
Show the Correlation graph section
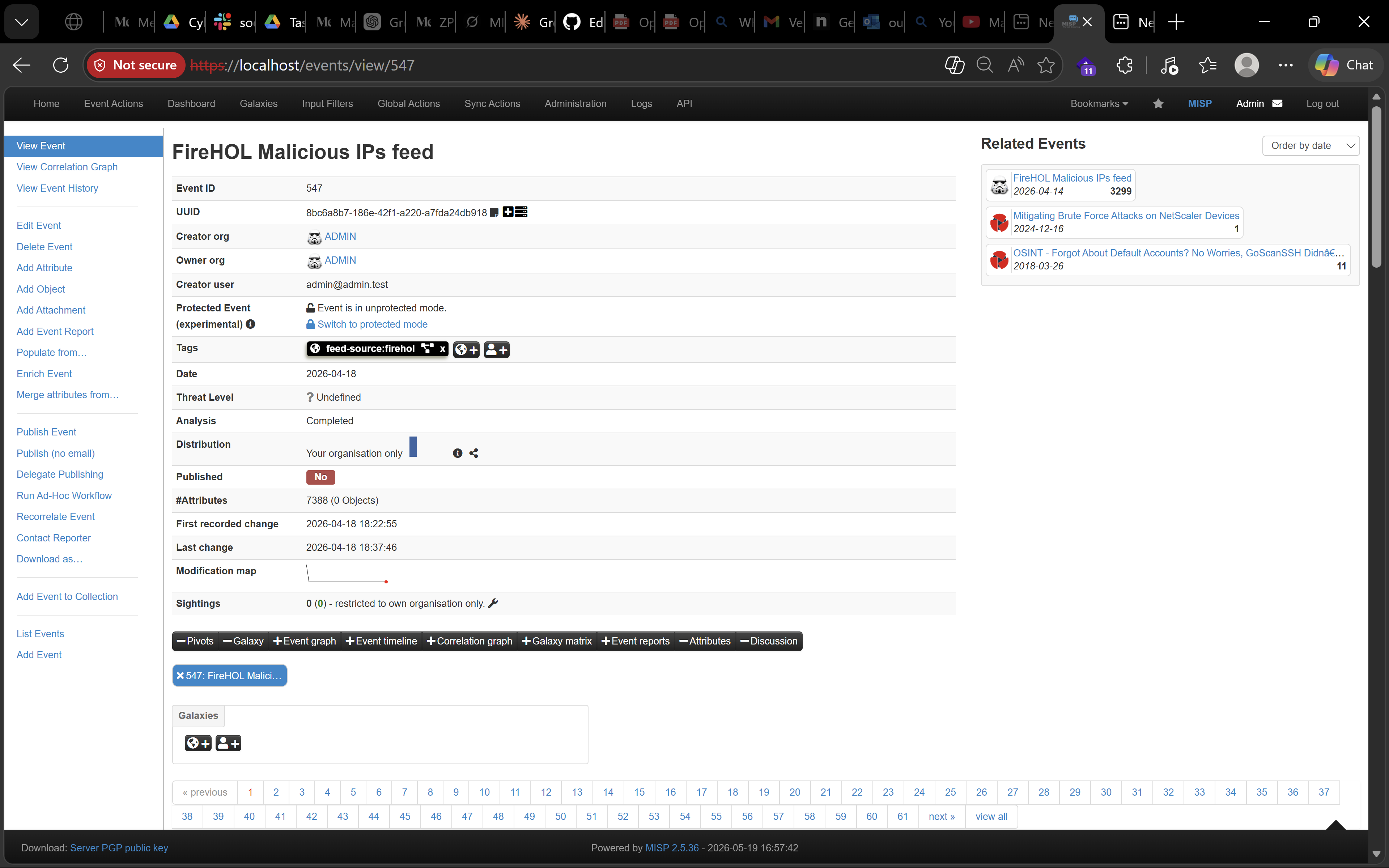[x=470, y=641]
